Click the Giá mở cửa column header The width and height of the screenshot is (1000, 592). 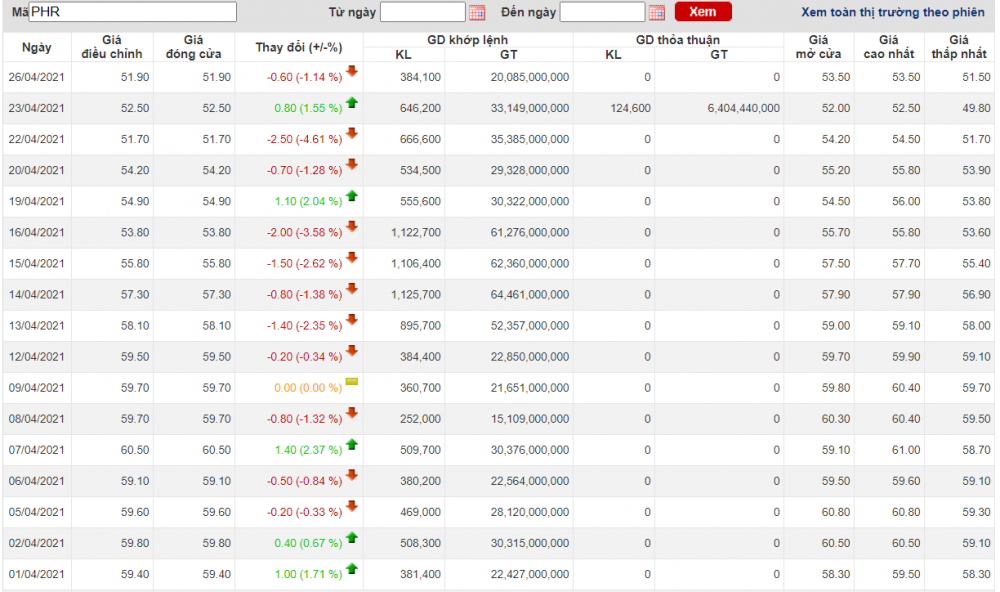tap(819, 47)
